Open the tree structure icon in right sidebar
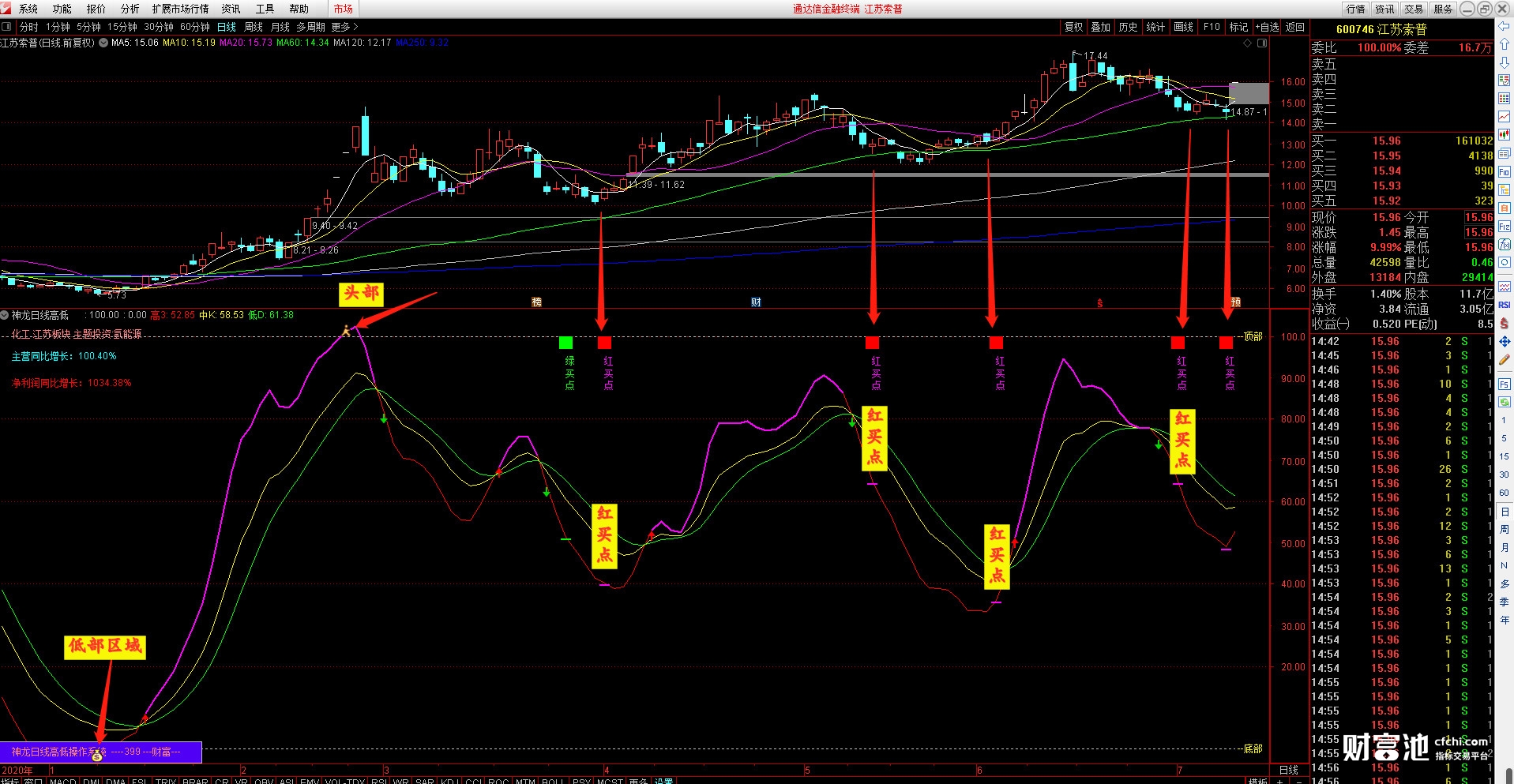 click(1504, 189)
